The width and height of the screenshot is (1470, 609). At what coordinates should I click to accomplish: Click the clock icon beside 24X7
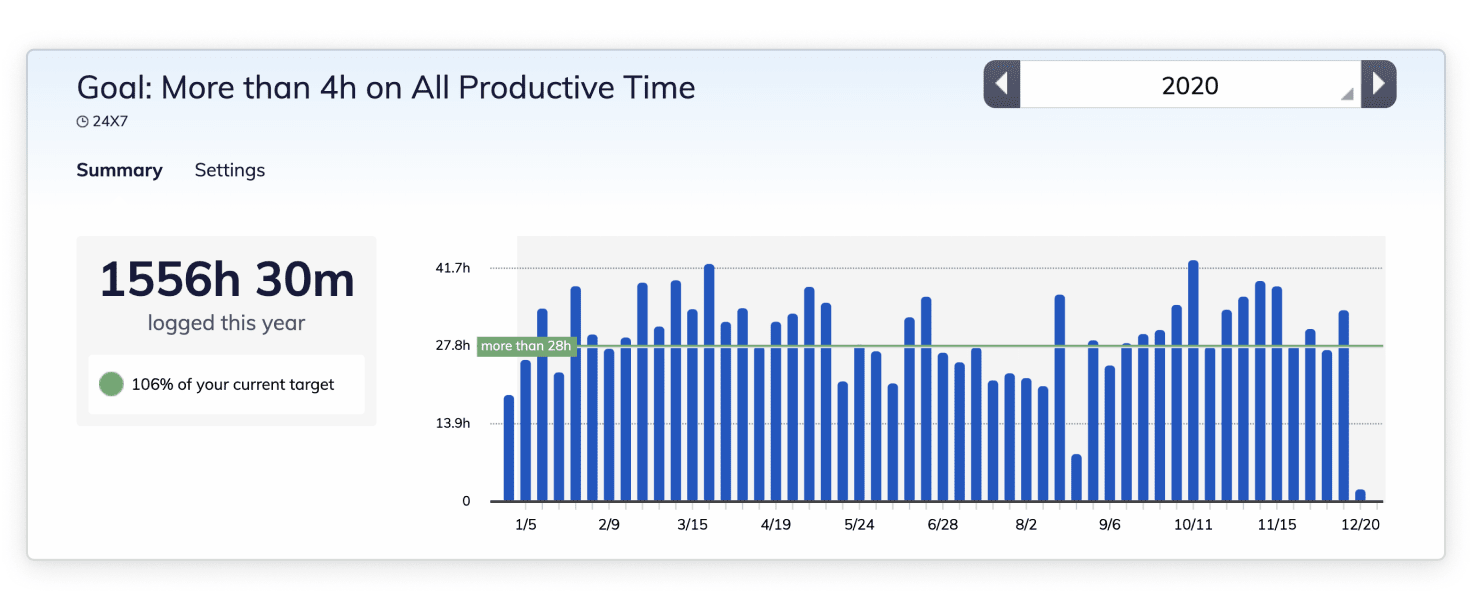coord(81,120)
